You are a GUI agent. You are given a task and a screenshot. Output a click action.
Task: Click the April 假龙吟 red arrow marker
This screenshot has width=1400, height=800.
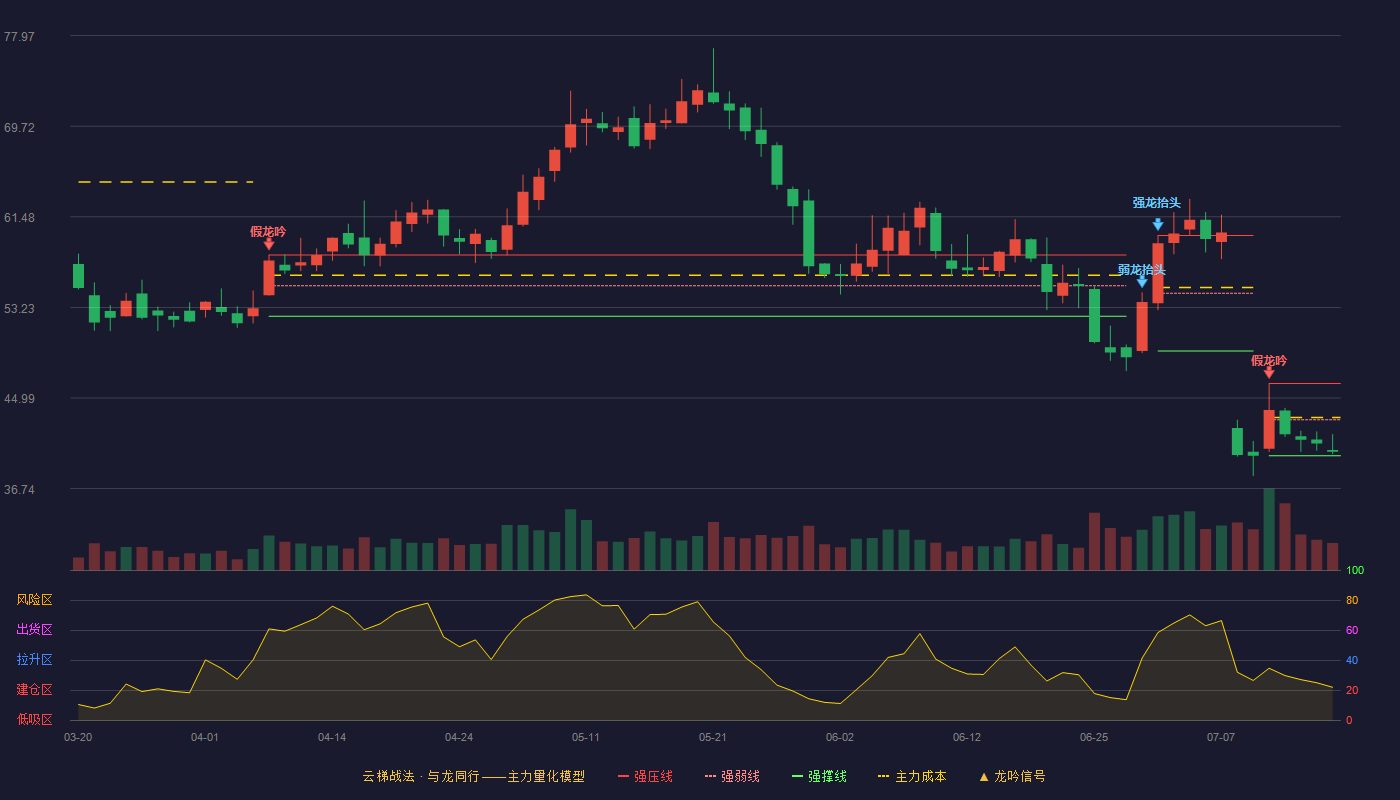(x=269, y=243)
